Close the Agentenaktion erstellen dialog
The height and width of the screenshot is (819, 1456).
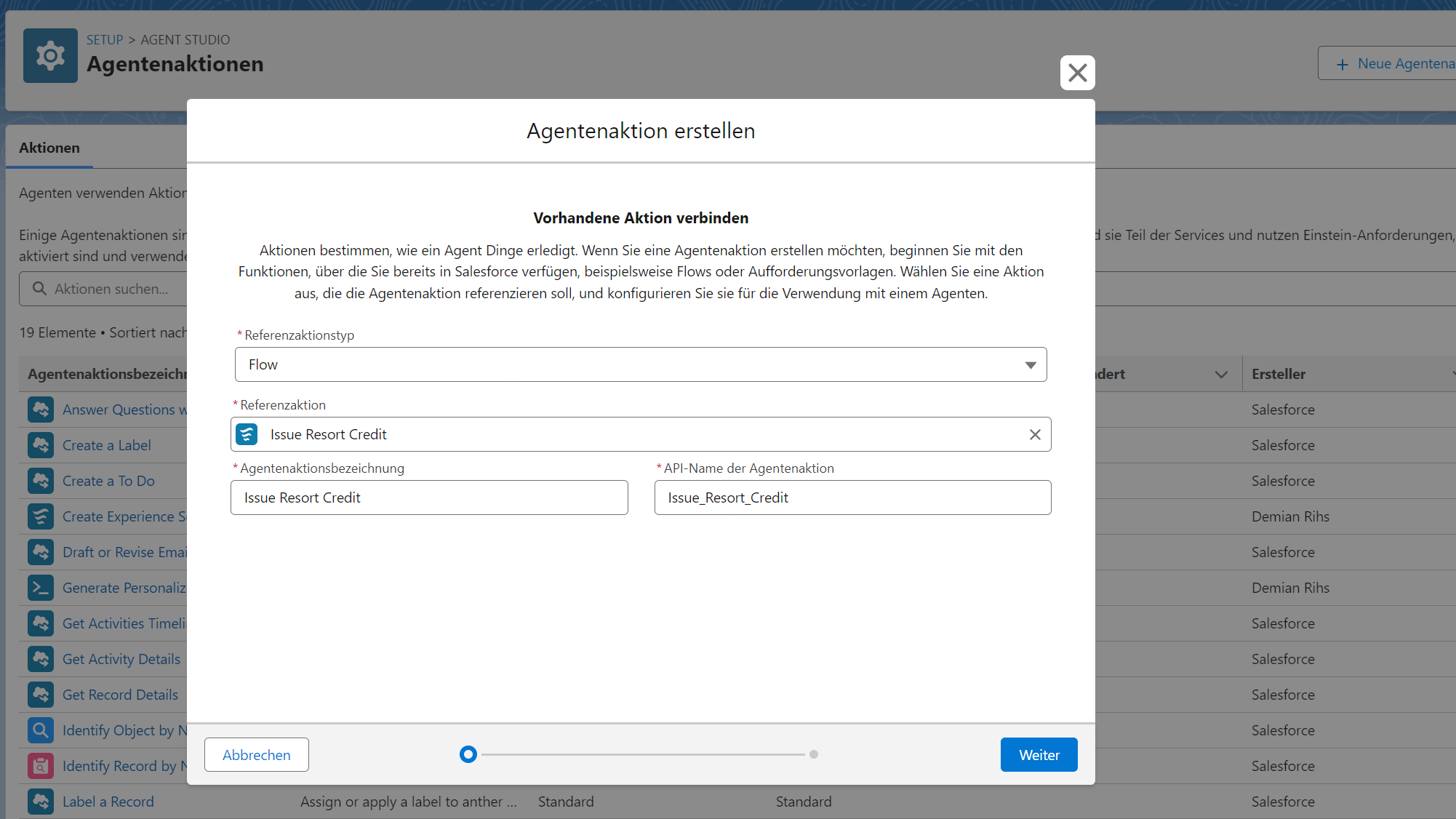[1077, 73]
